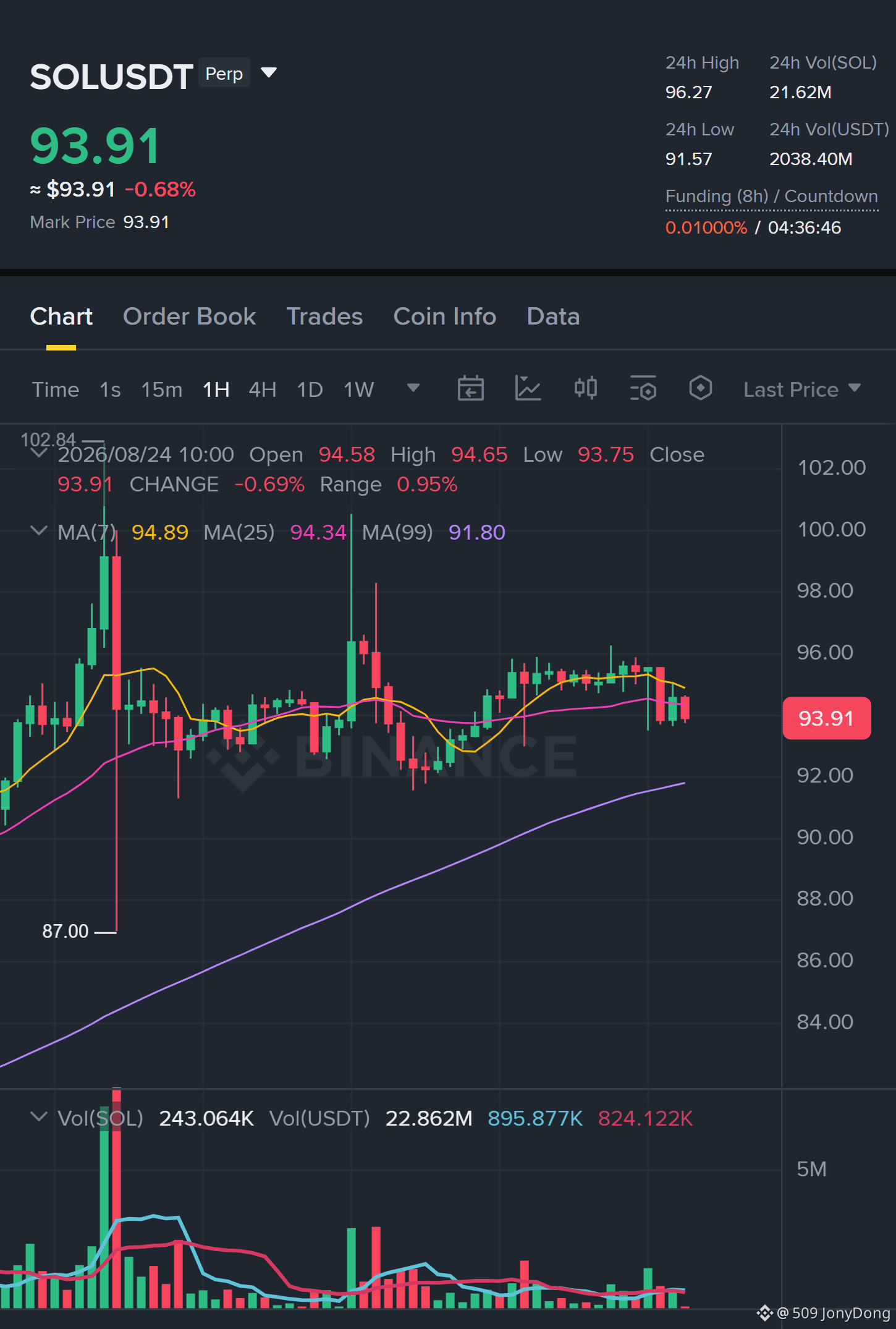The image size is (896, 1329).
Task: Open the chart display settings icon
Action: click(643, 389)
